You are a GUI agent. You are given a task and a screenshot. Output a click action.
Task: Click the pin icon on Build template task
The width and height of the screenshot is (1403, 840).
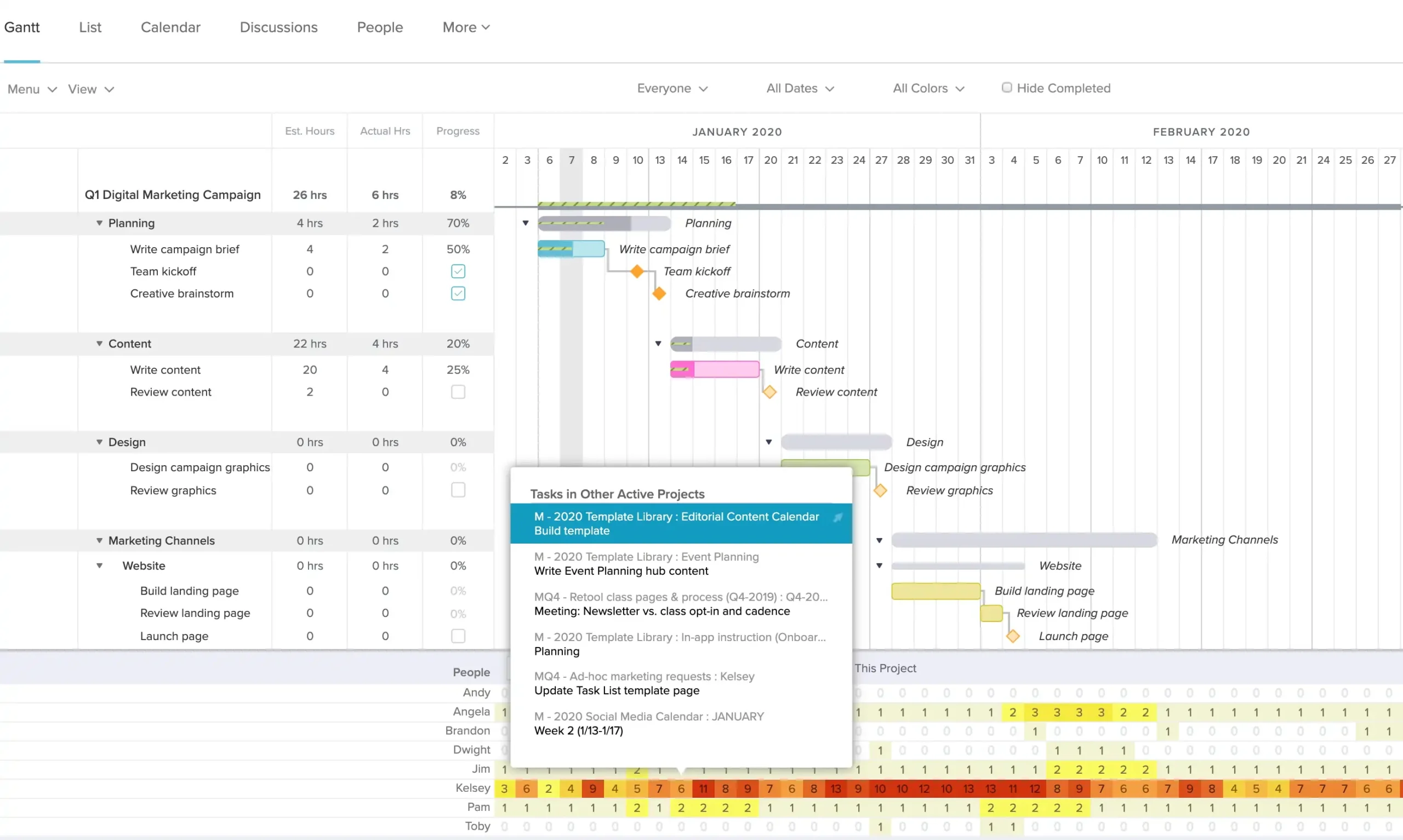(839, 517)
